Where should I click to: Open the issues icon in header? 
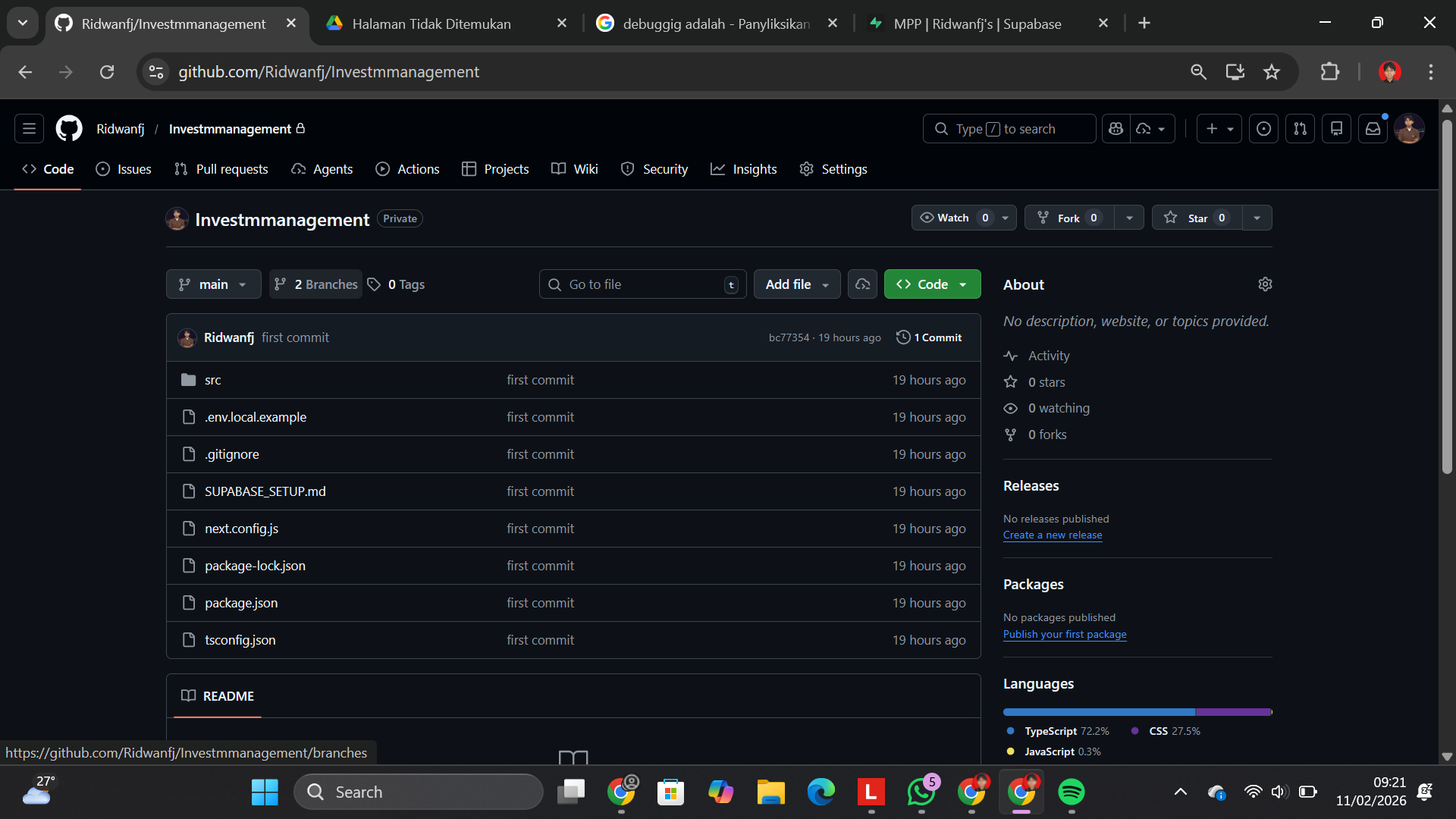1263,129
